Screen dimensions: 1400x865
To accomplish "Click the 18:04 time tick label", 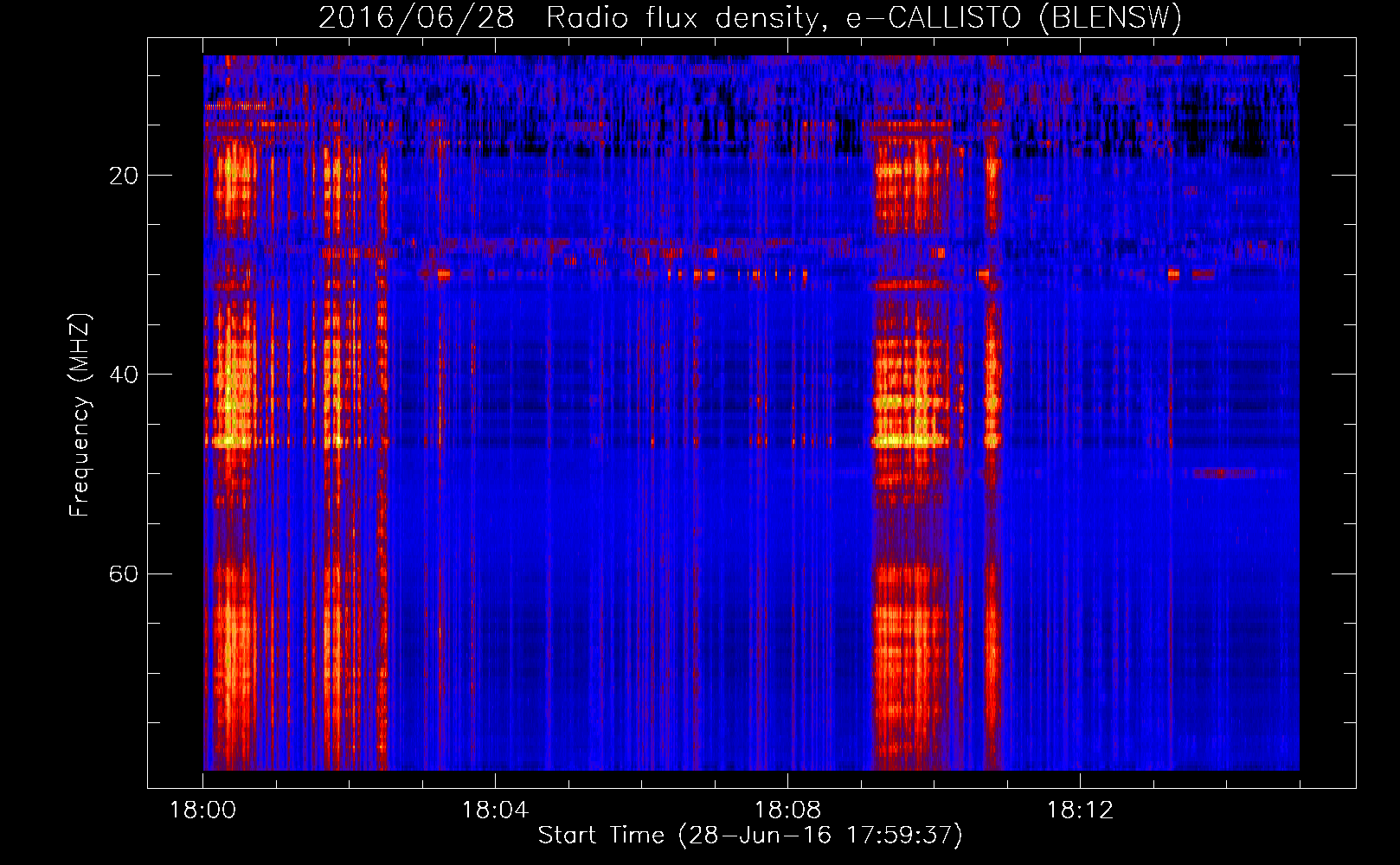I will (x=495, y=811).
